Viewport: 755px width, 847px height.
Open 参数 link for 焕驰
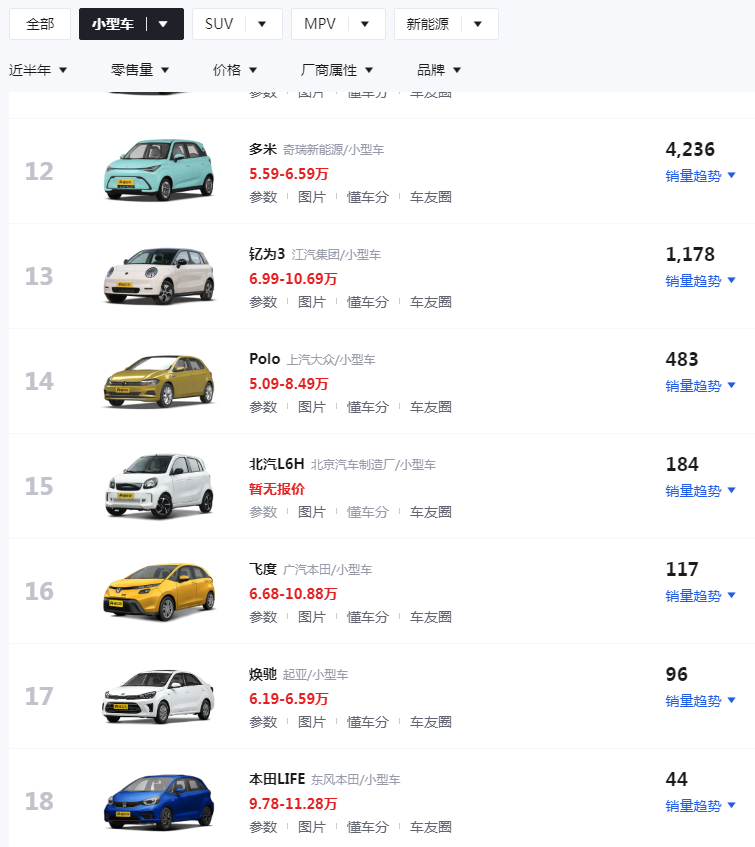tap(263, 722)
